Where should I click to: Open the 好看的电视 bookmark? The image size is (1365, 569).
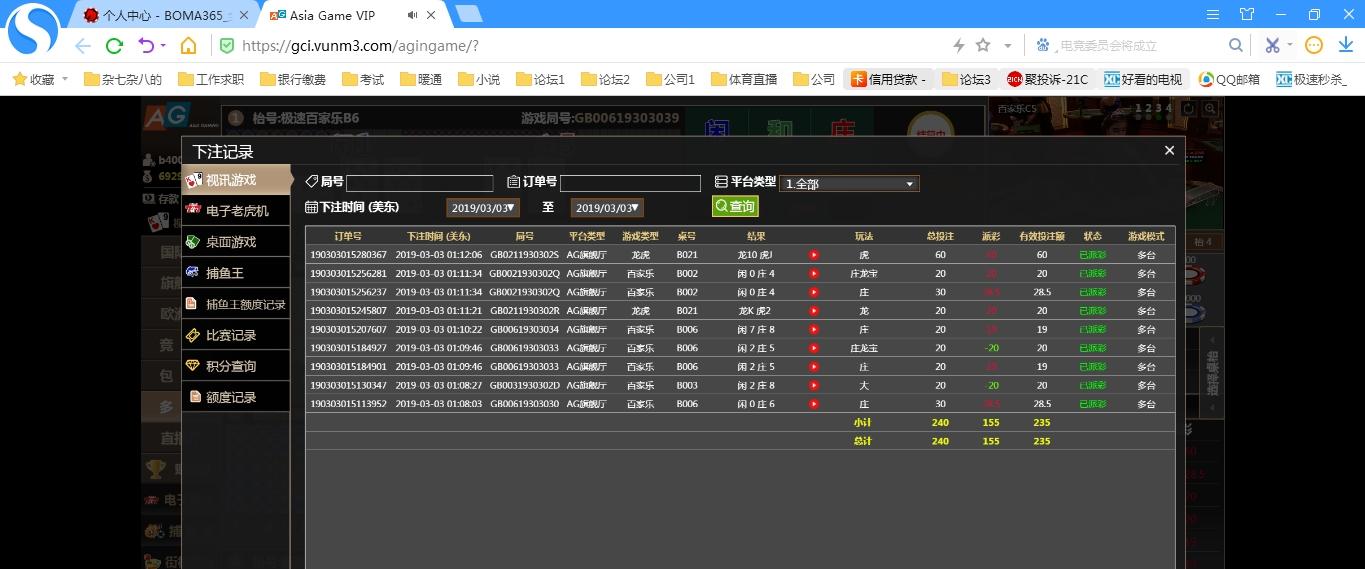[x=1142, y=79]
